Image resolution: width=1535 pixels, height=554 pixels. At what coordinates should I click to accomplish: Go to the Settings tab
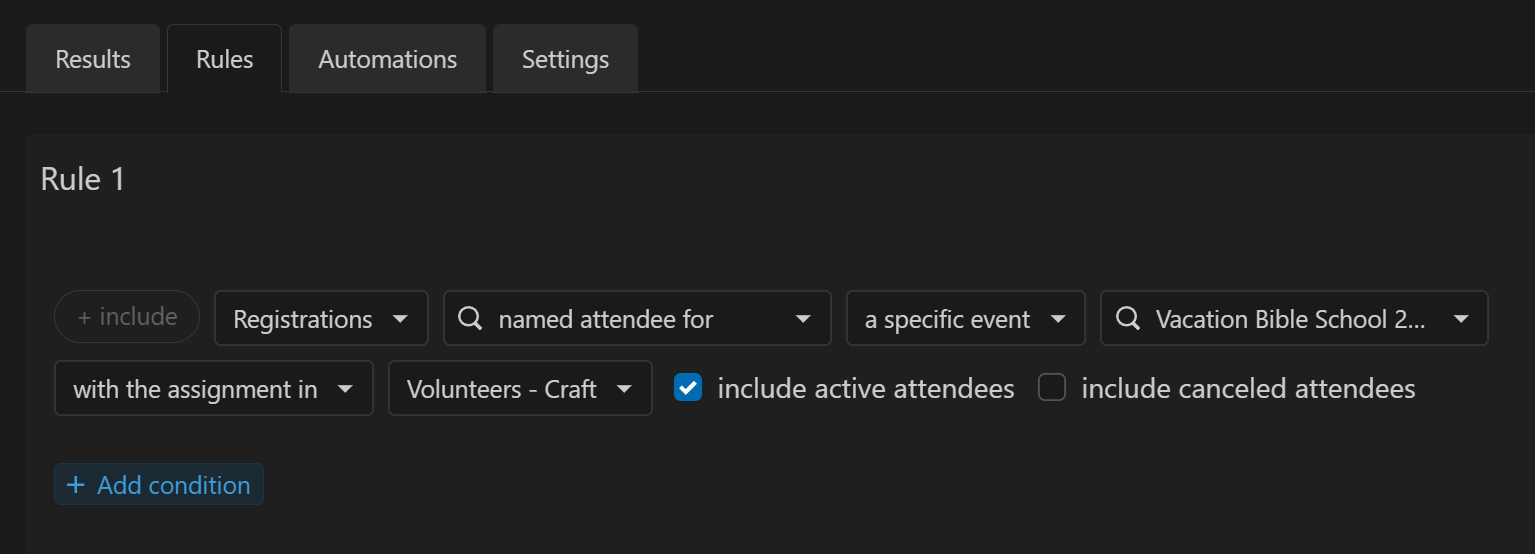click(565, 59)
